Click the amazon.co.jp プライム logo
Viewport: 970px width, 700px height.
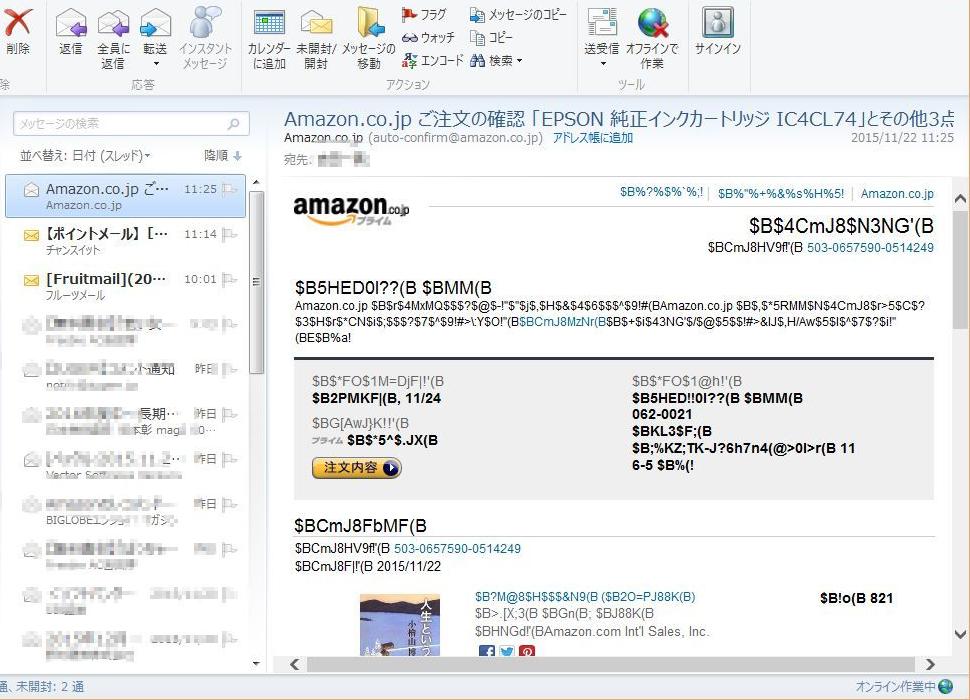[x=351, y=210]
